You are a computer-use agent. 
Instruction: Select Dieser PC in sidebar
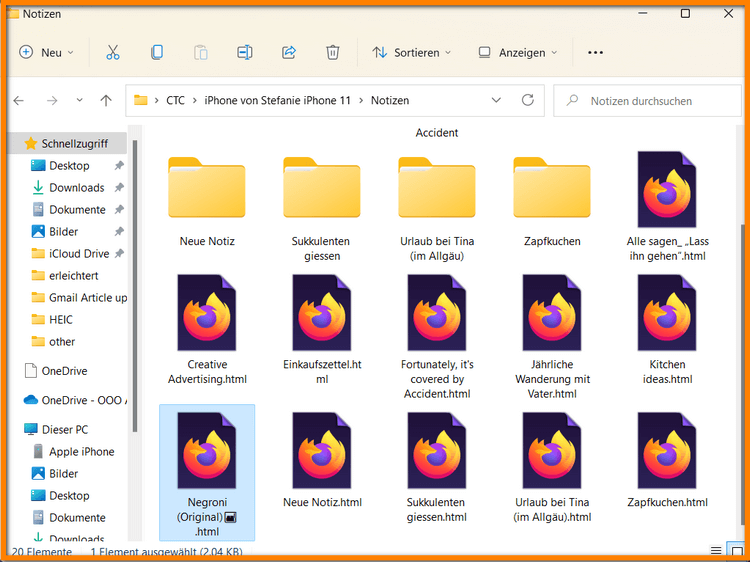(x=65, y=430)
